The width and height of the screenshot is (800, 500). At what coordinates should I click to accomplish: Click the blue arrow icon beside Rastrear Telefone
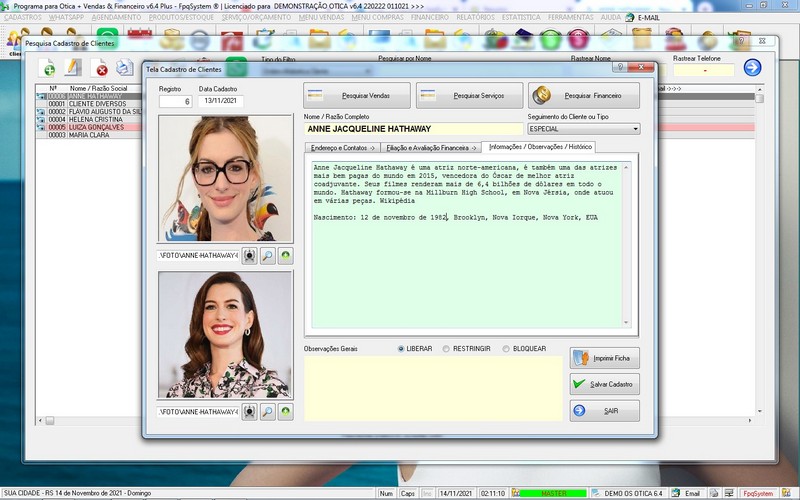pos(752,67)
